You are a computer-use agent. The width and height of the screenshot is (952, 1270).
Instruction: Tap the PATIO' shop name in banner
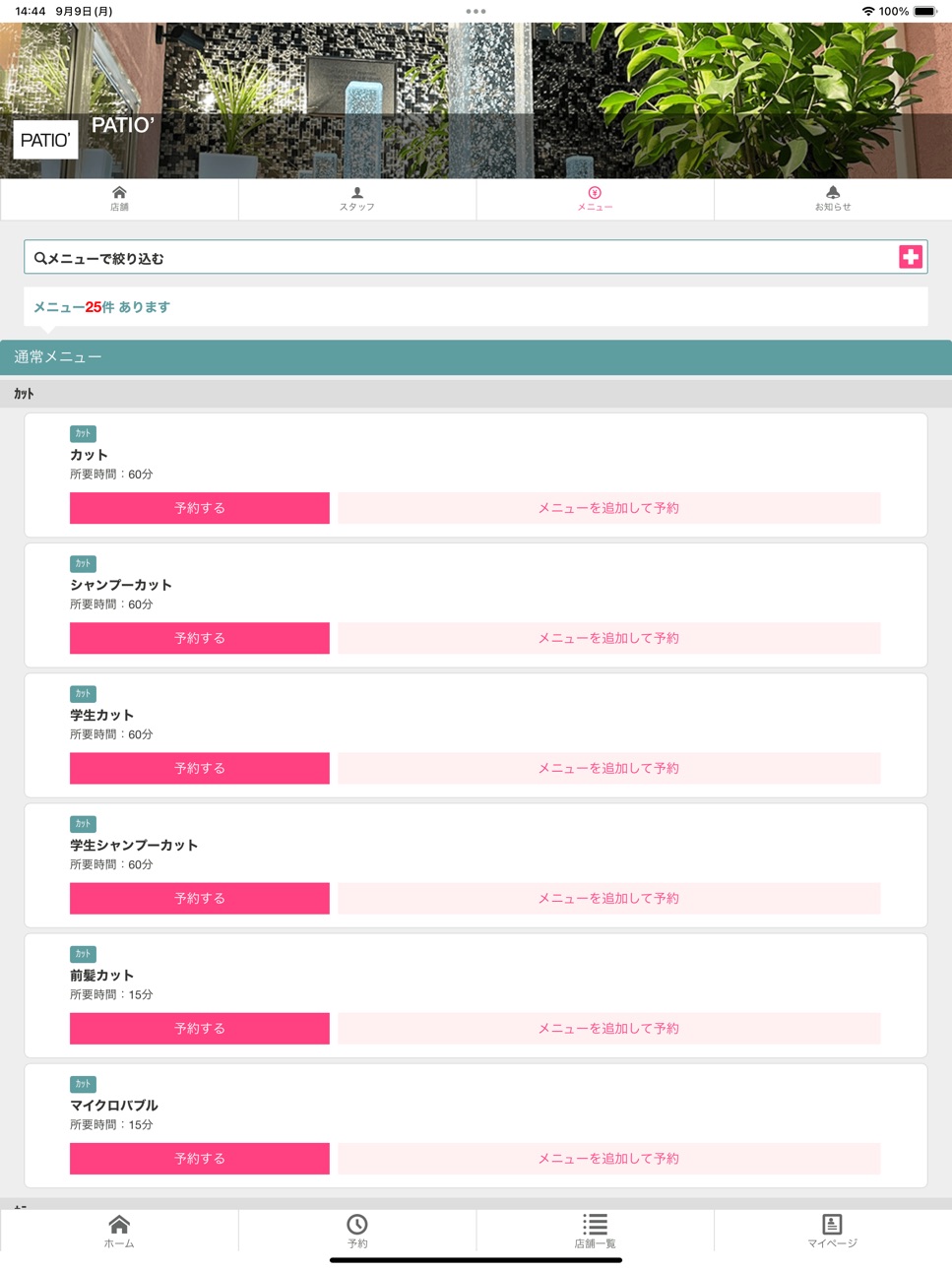(x=123, y=125)
